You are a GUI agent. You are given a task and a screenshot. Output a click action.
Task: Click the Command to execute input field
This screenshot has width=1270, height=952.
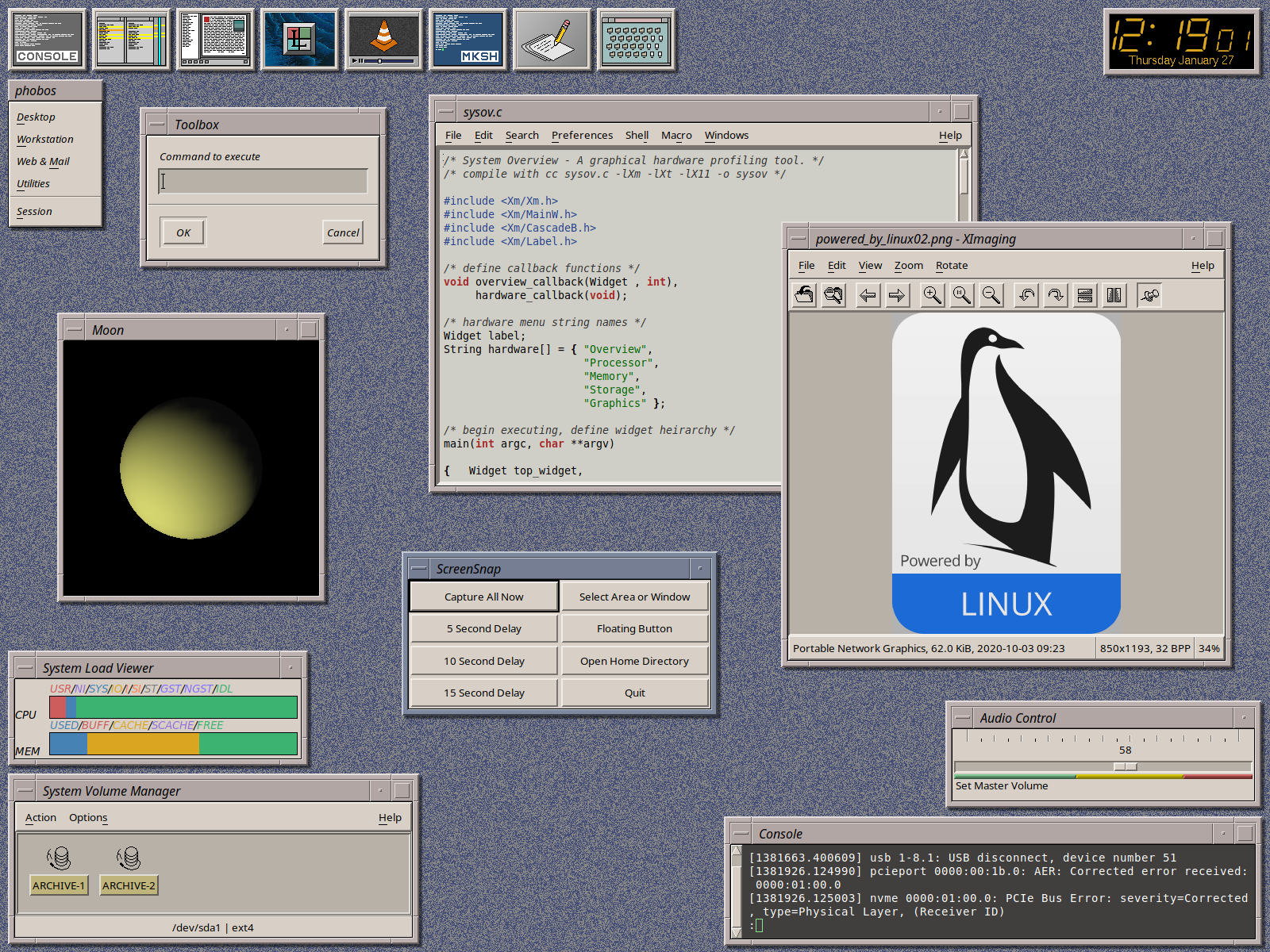(263, 181)
